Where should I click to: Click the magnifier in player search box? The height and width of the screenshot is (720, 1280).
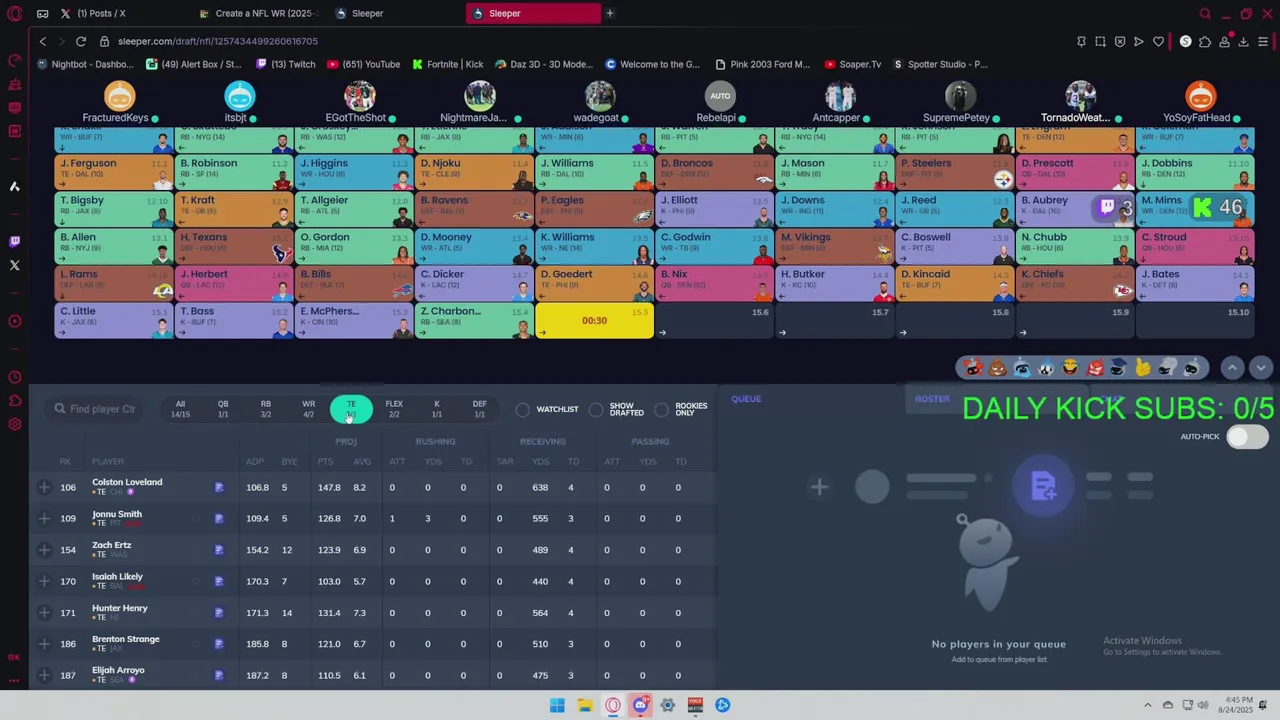pos(60,409)
